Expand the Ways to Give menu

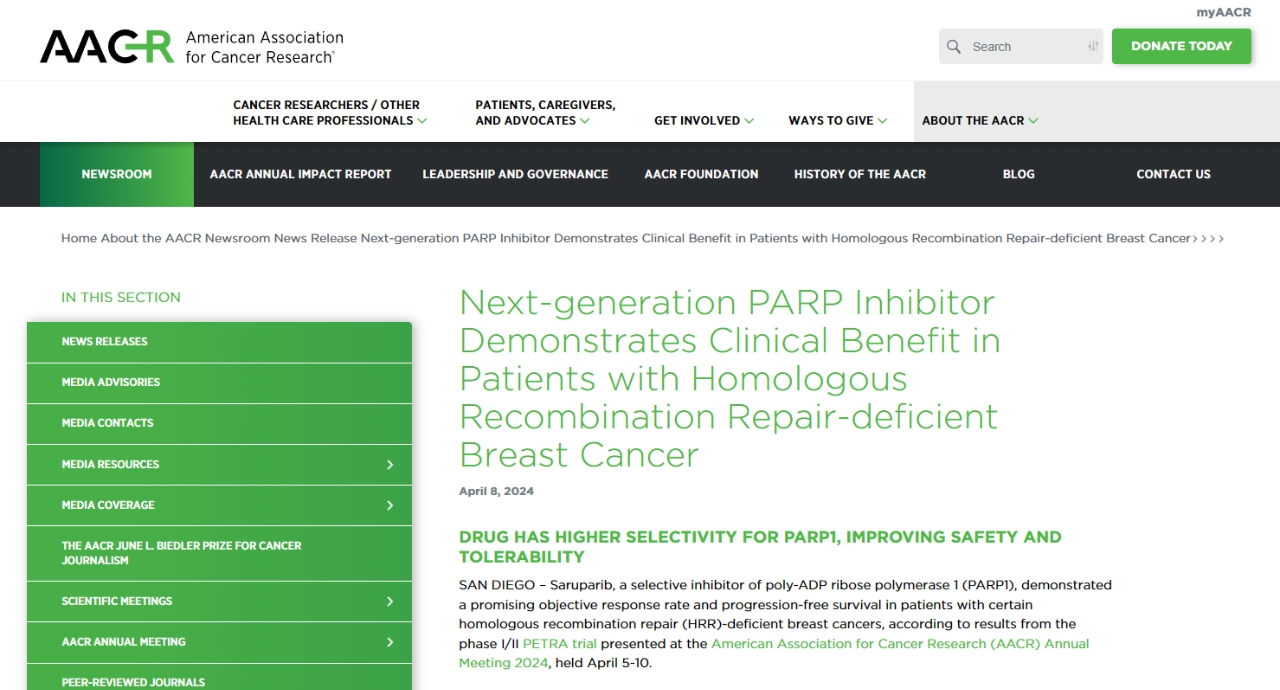click(838, 120)
